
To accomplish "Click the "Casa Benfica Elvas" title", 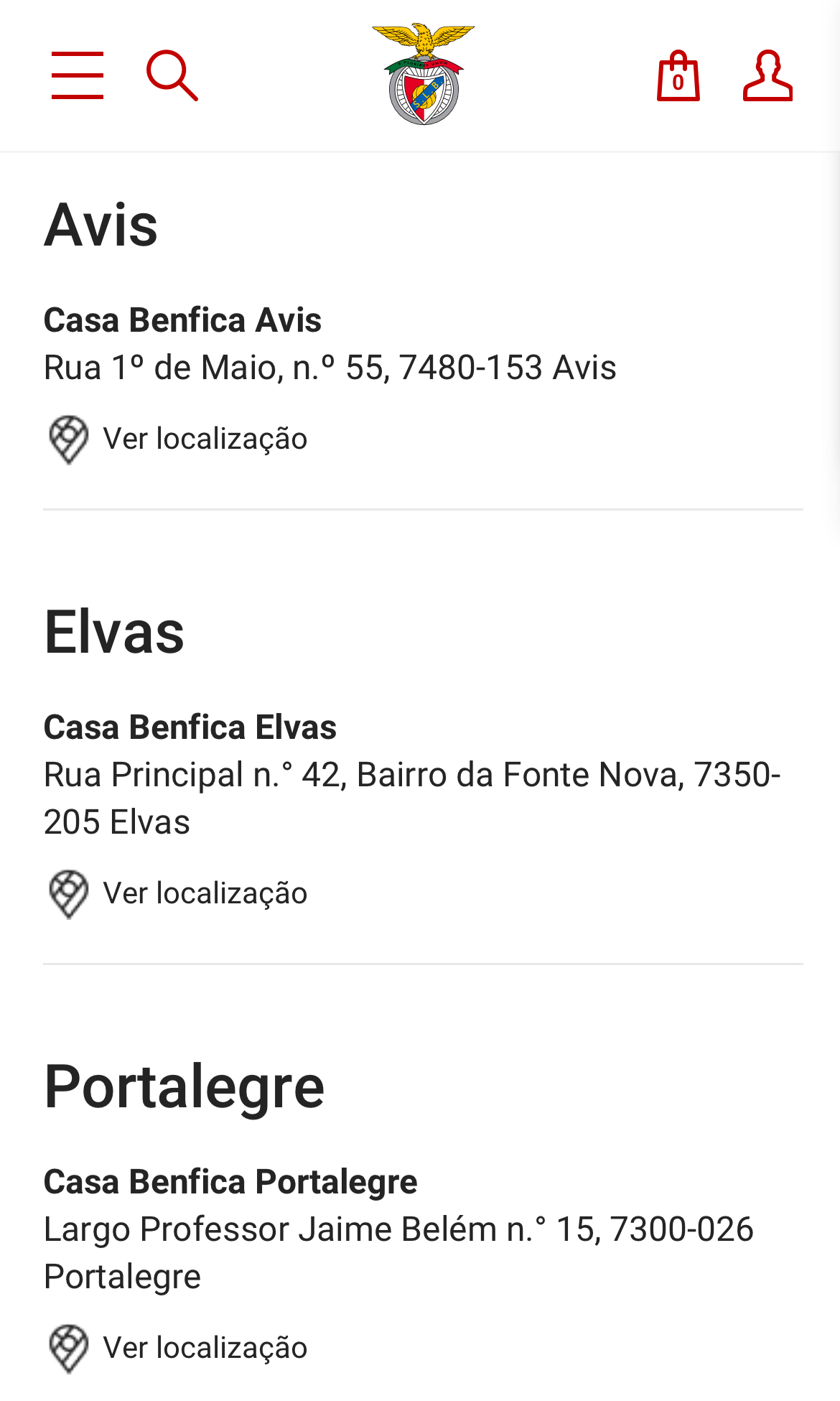I will coord(190,727).
